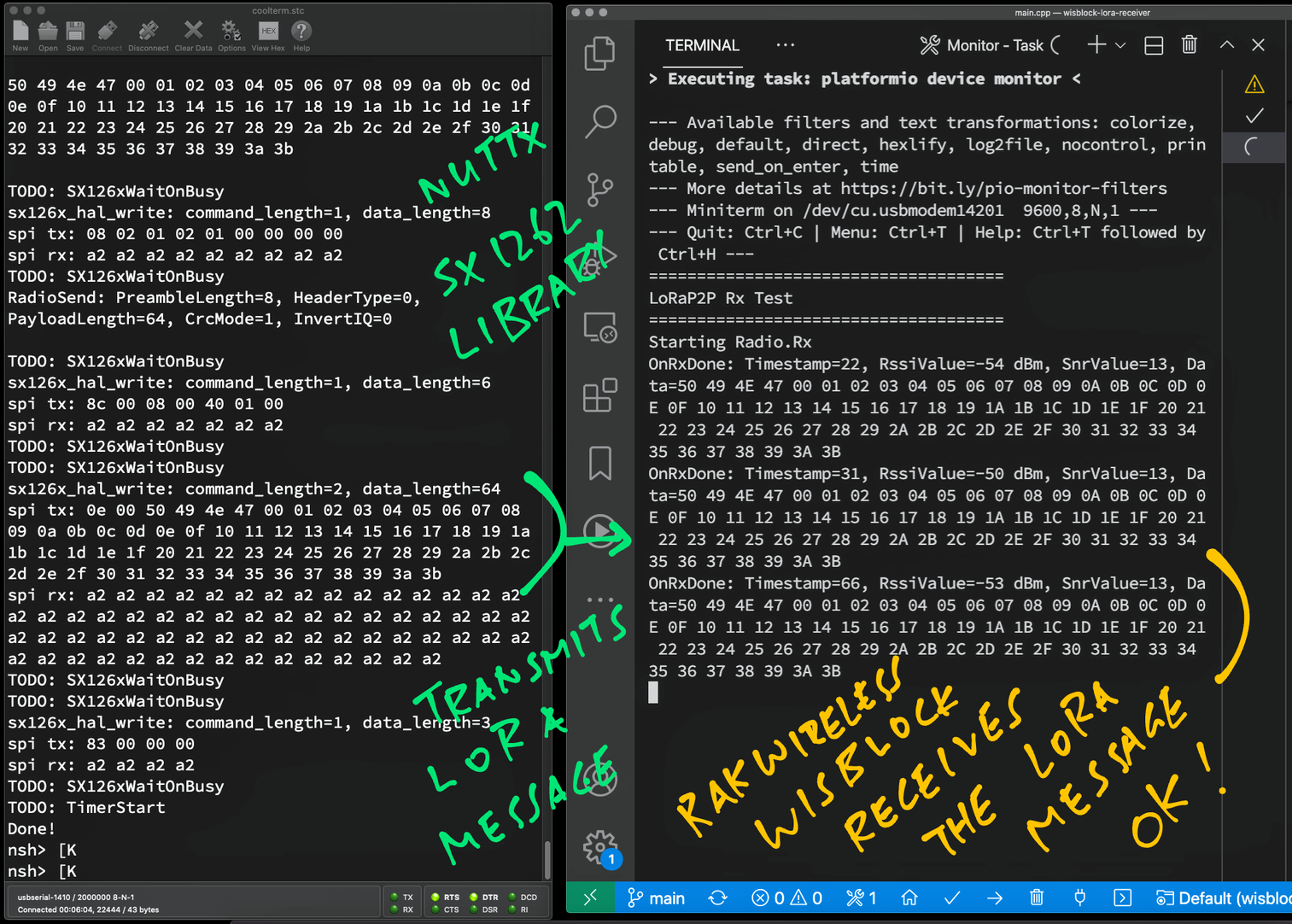The image size is (1292, 924).
Task: Open CoolTerm Options settings
Action: [231, 34]
